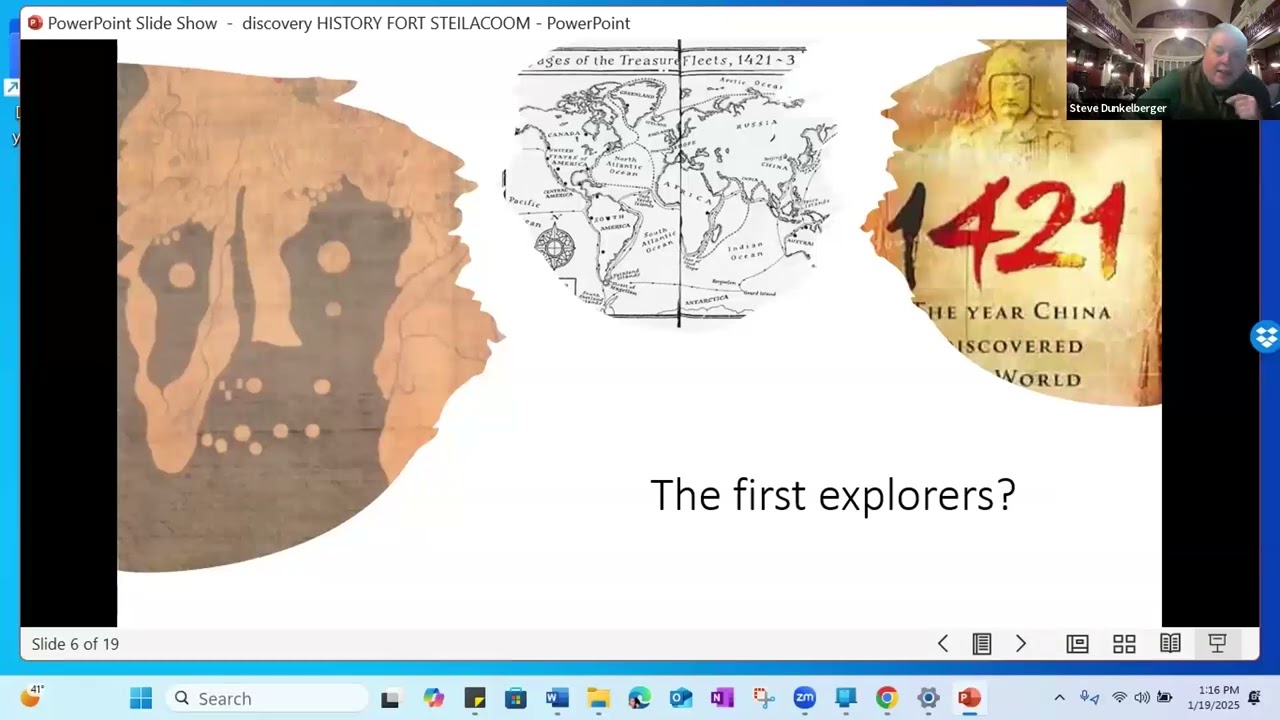This screenshot has width=1280, height=720.
Task: Switch to PowerPoint on the taskbar
Action: pyautogui.click(x=969, y=698)
